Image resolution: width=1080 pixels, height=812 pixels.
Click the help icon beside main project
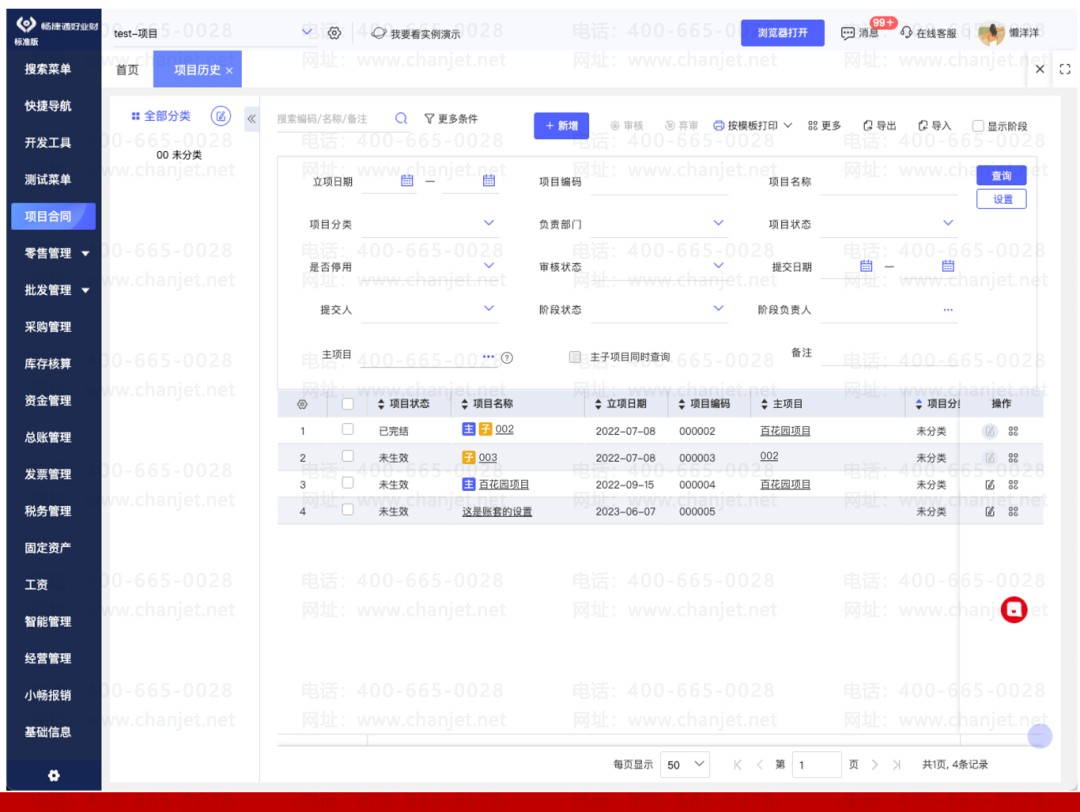tap(507, 357)
